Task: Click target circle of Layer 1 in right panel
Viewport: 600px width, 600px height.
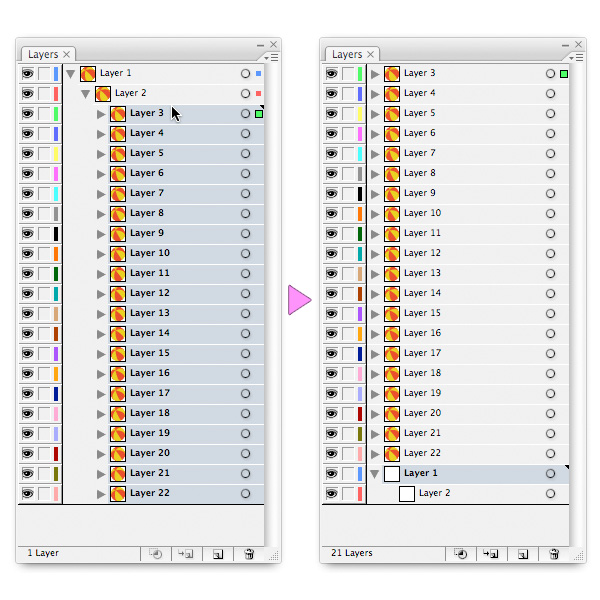Action: pyautogui.click(x=550, y=474)
